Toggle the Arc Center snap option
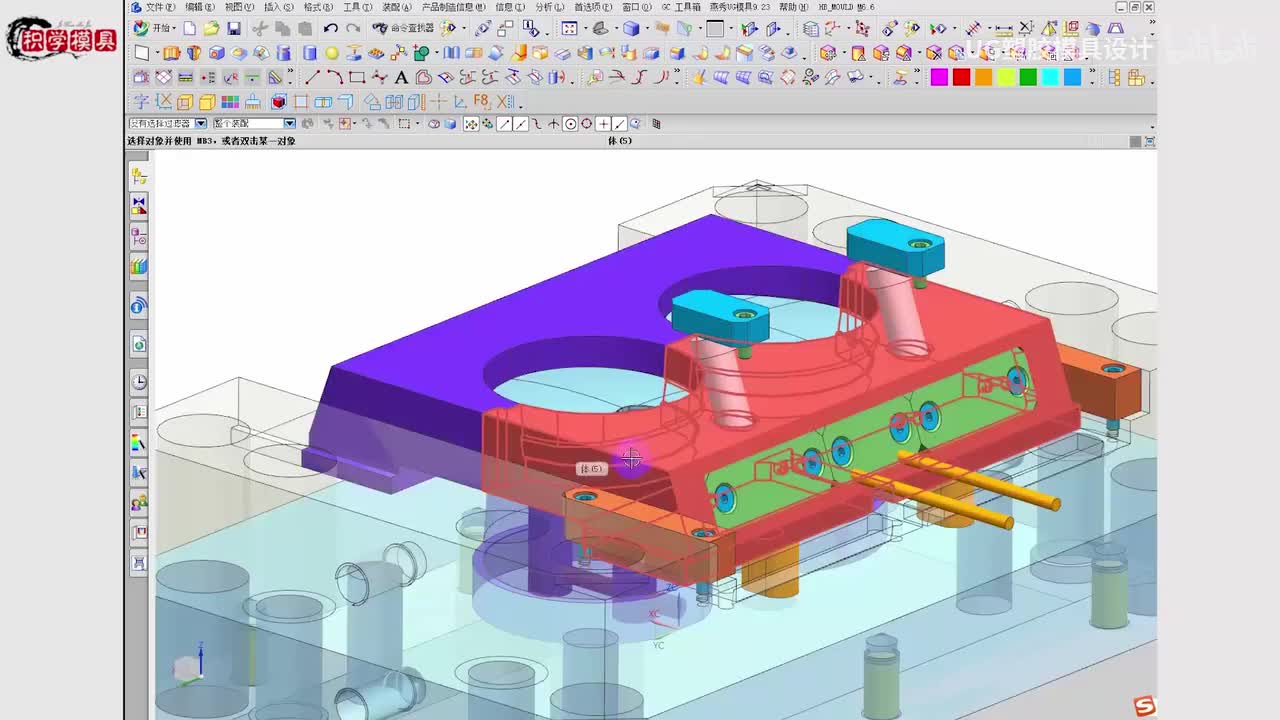 570,124
